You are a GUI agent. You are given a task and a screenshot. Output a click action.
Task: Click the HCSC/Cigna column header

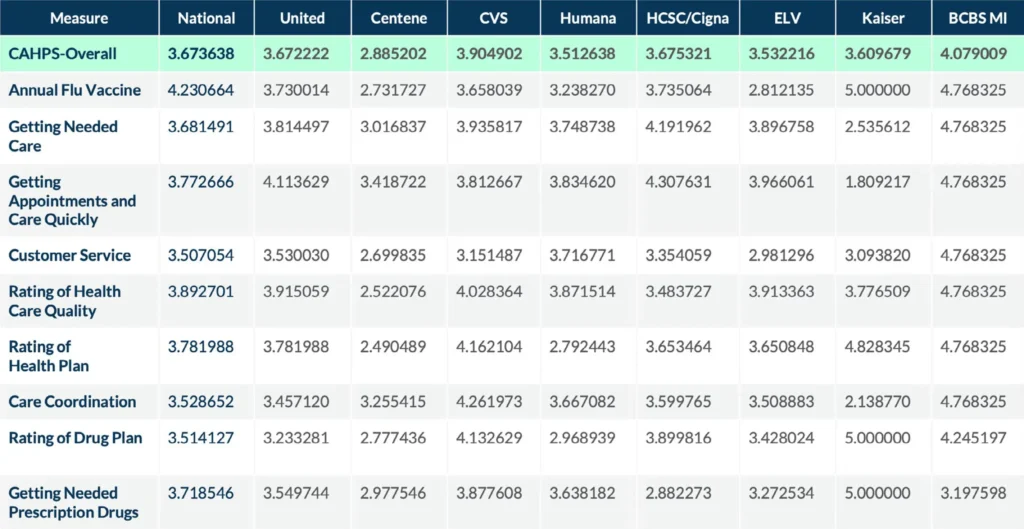point(688,18)
